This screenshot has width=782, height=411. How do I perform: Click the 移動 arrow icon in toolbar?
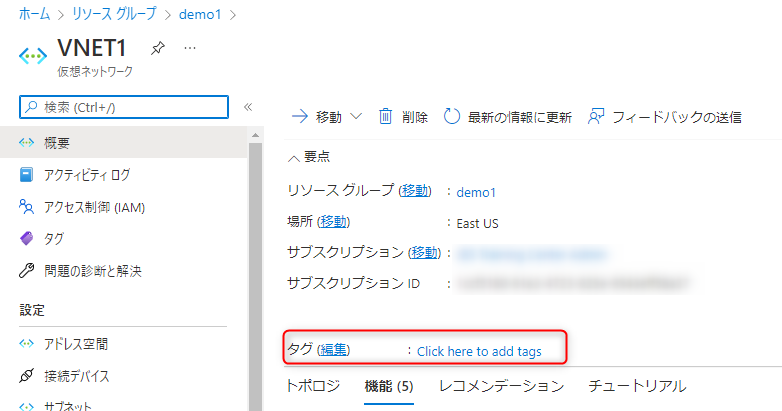pos(300,117)
